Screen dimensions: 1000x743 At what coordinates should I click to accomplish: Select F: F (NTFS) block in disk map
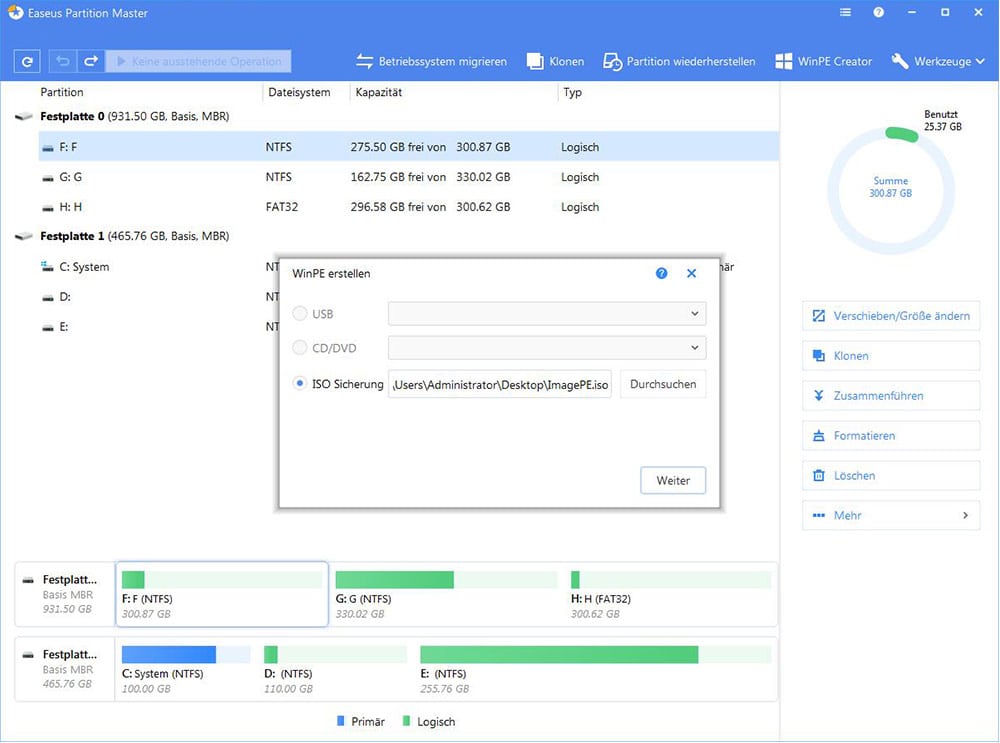222,594
